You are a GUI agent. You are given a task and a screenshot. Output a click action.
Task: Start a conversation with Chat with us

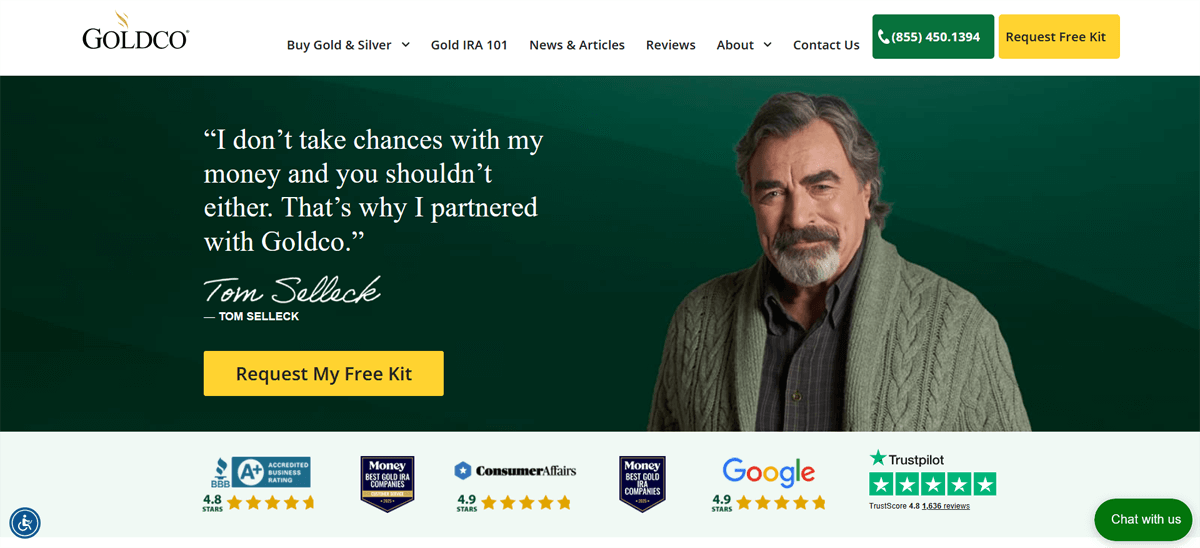tap(1145, 519)
